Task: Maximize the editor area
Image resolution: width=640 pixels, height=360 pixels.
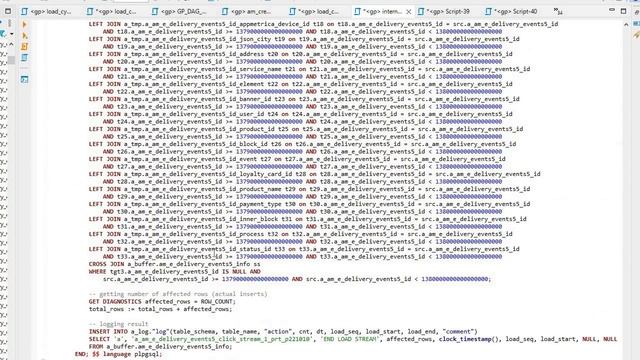Action: (623, 11)
